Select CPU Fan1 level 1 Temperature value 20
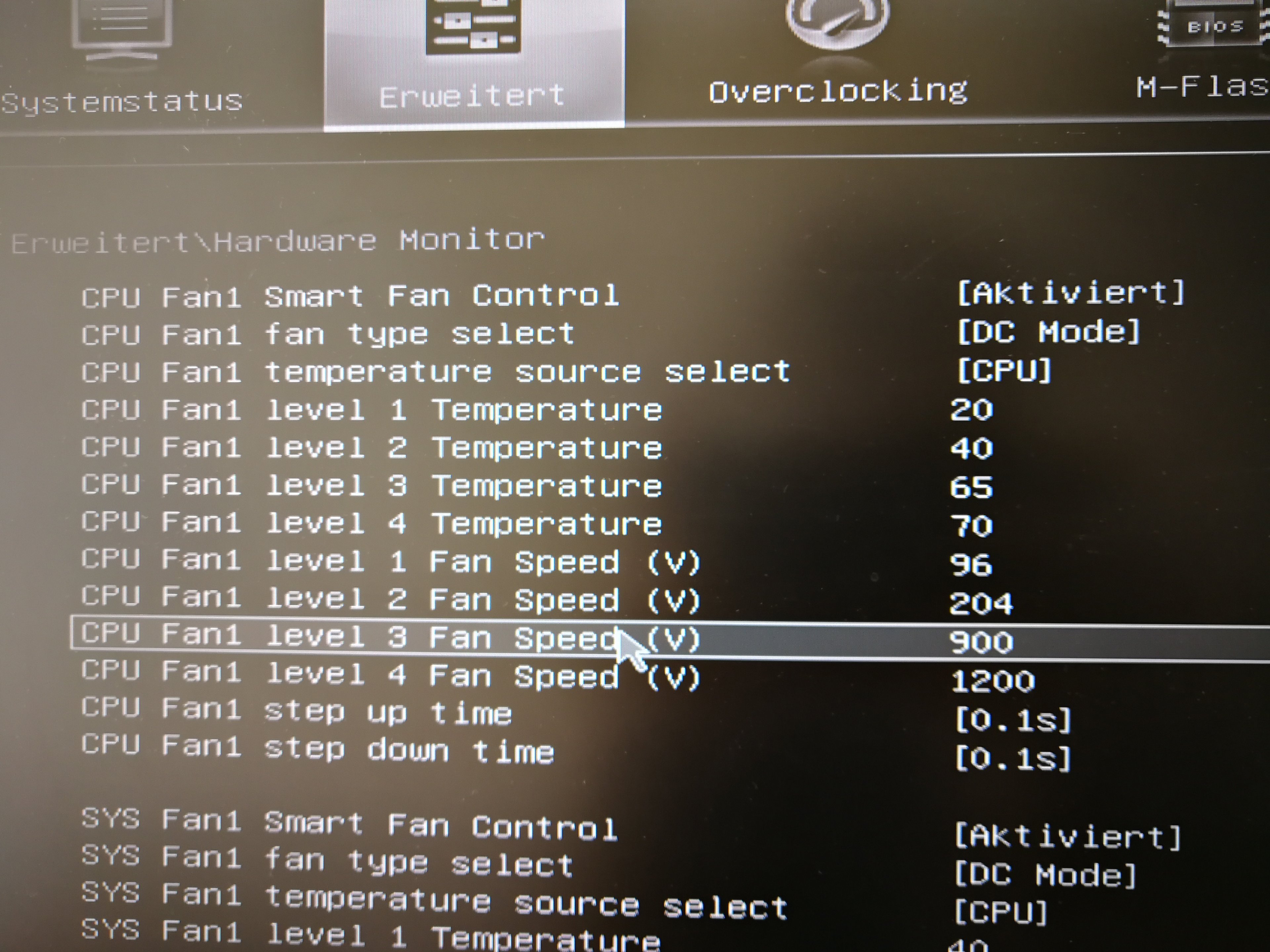Image resolution: width=1270 pixels, height=952 pixels. pos(971,410)
